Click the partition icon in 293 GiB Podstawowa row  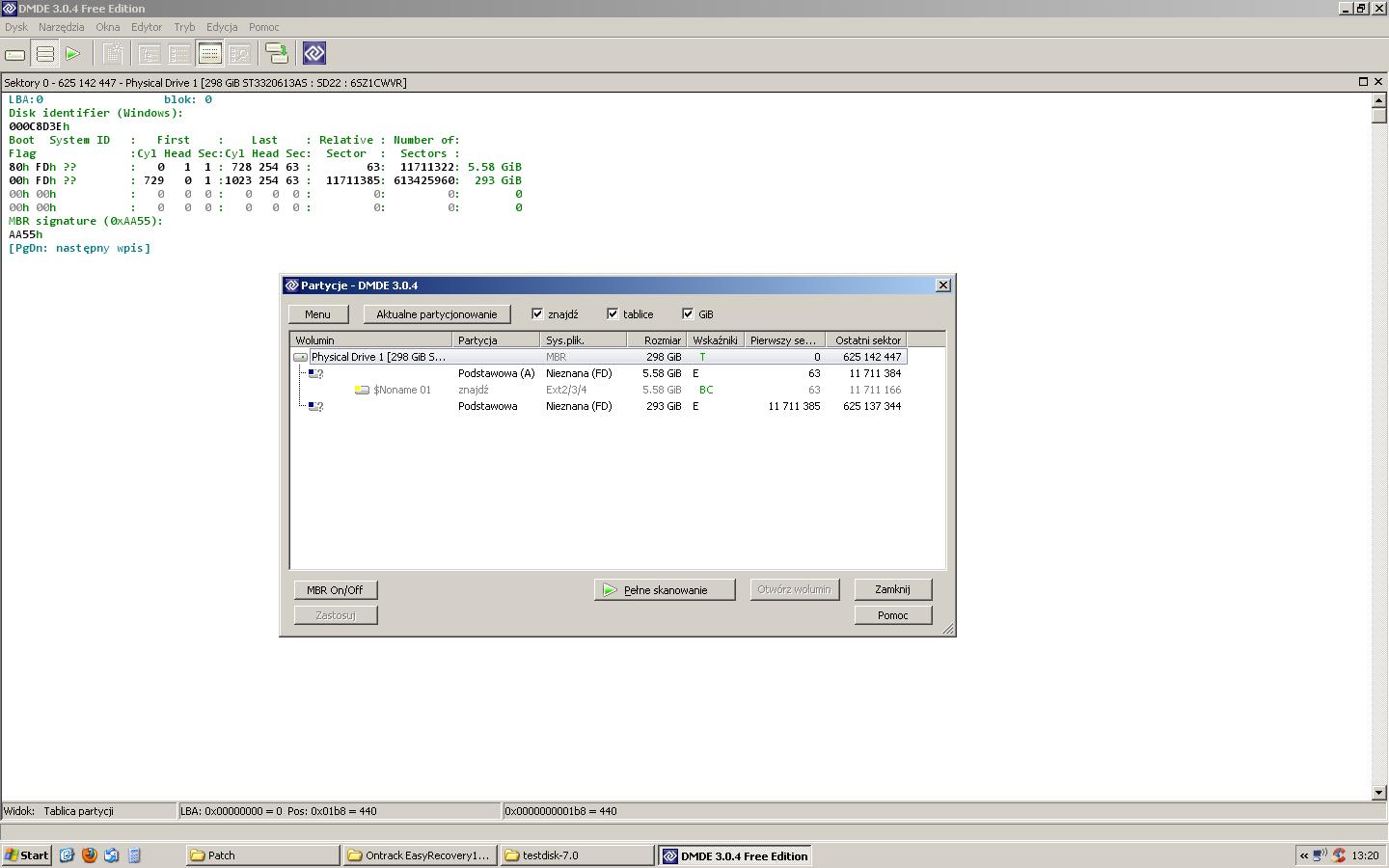(x=315, y=406)
